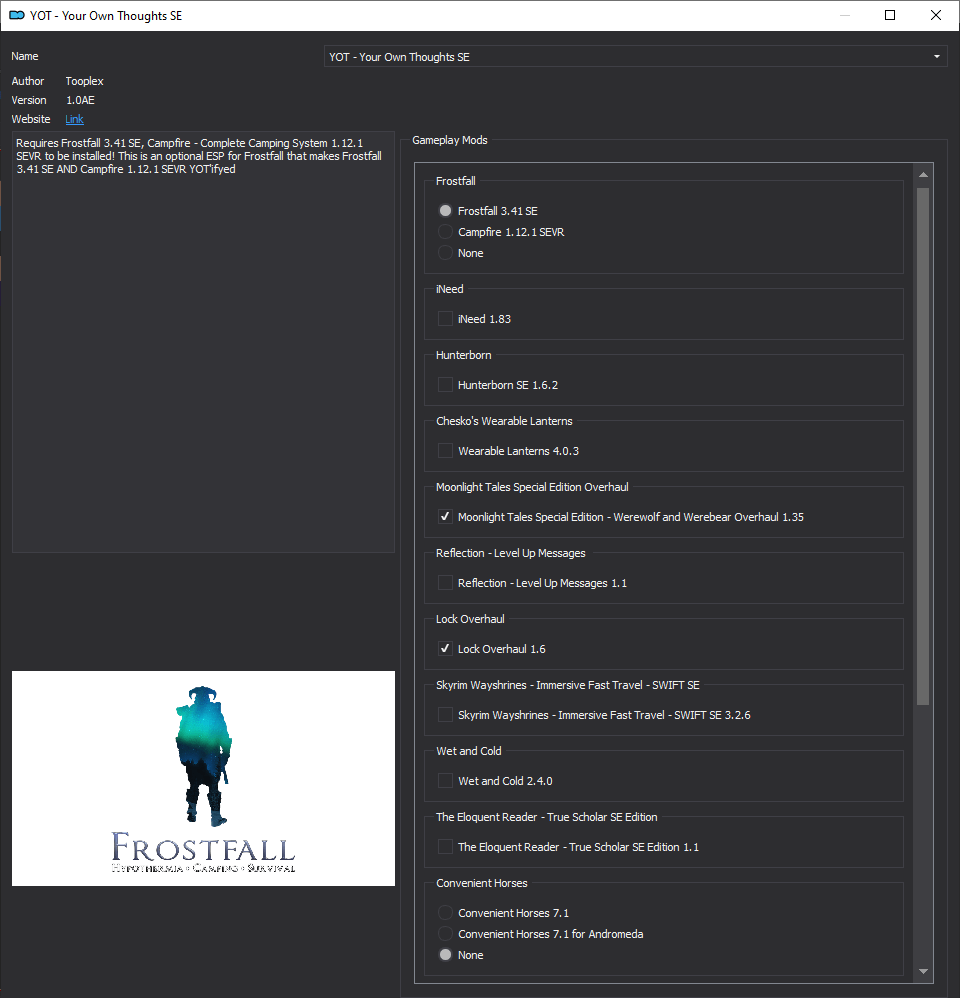Viewport: 960px width, 998px height.
Task: Click the 'The Eloquent Reader - True Scholar SE Edition' group label
Action: click(546, 817)
